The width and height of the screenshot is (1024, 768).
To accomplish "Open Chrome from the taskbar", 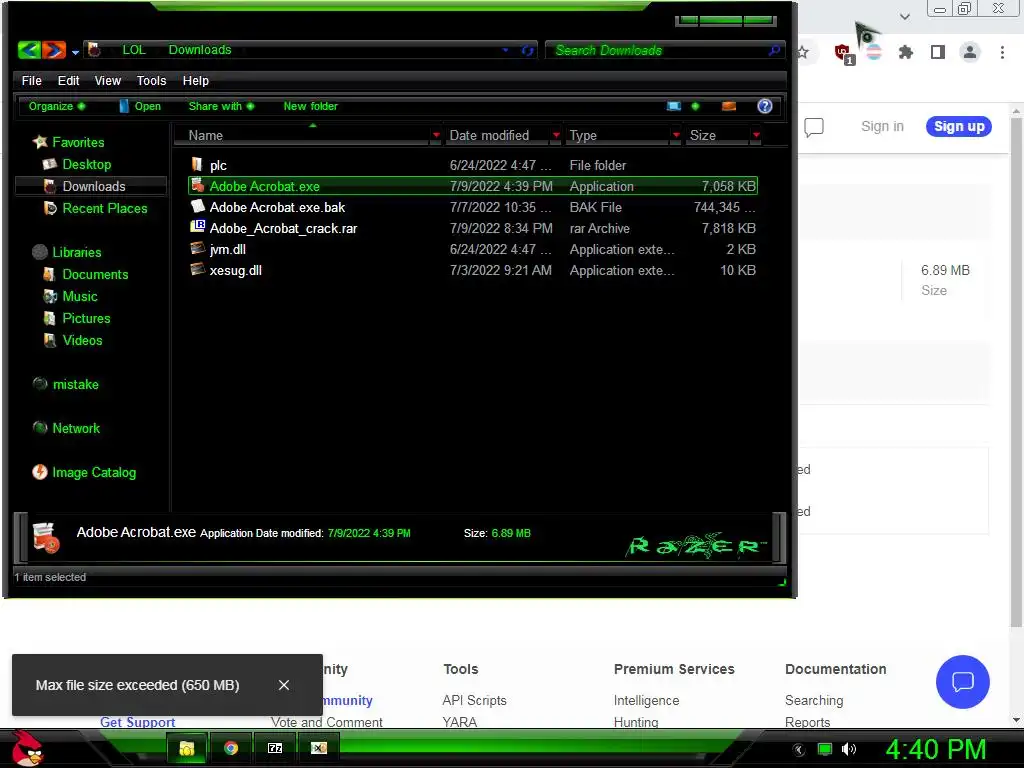I will click(231, 748).
